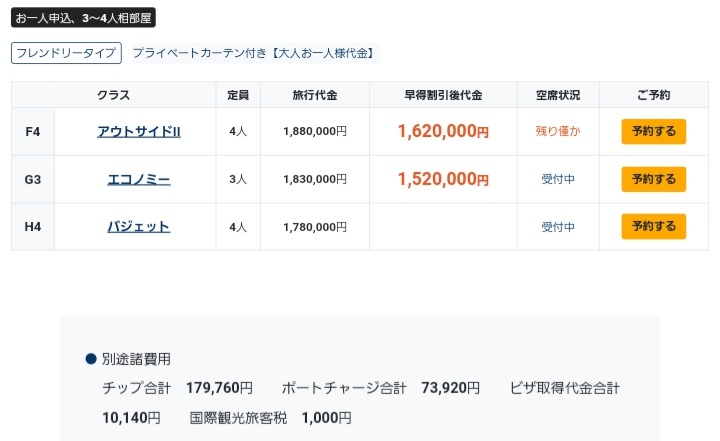Click the 別途諸費用 heading
The height and width of the screenshot is (441, 720).
[136, 359]
